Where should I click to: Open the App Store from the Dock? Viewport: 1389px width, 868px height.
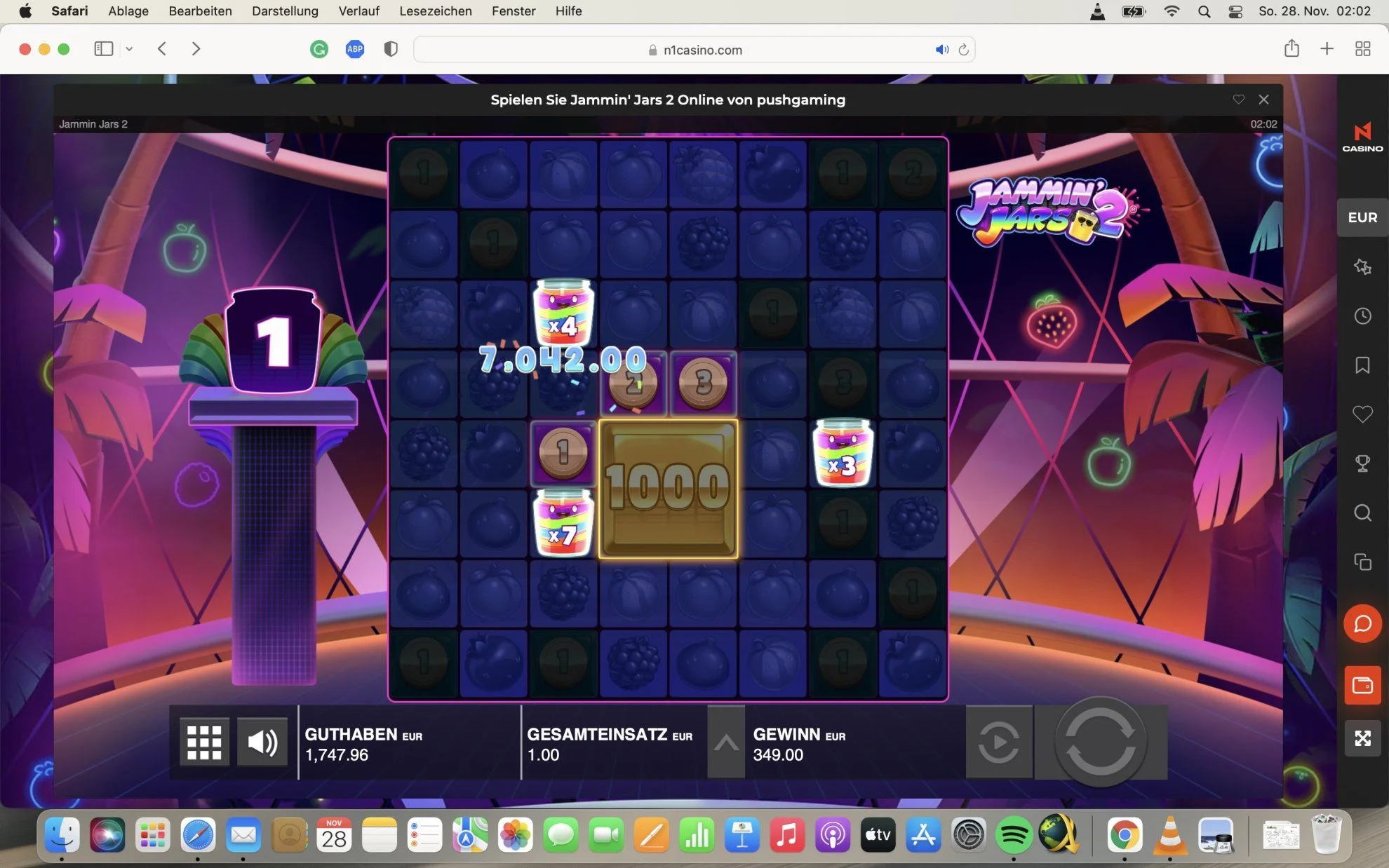(x=923, y=835)
